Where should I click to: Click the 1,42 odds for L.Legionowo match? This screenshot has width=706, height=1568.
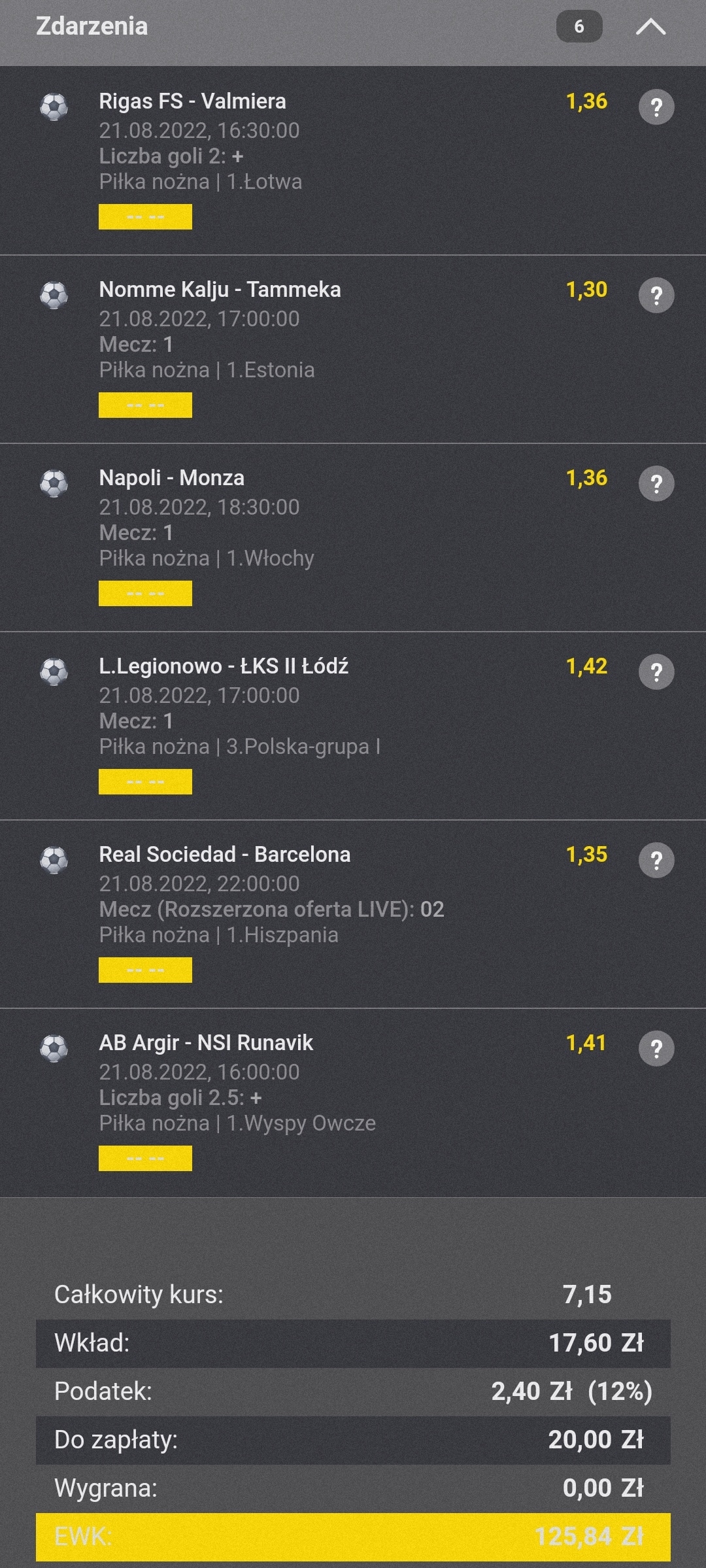point(586,666)
